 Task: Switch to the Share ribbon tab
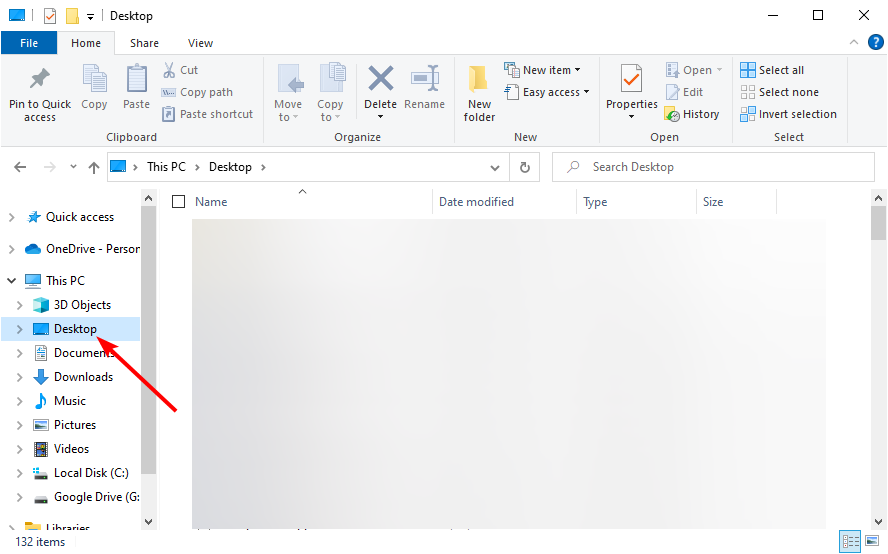(144, 43)
